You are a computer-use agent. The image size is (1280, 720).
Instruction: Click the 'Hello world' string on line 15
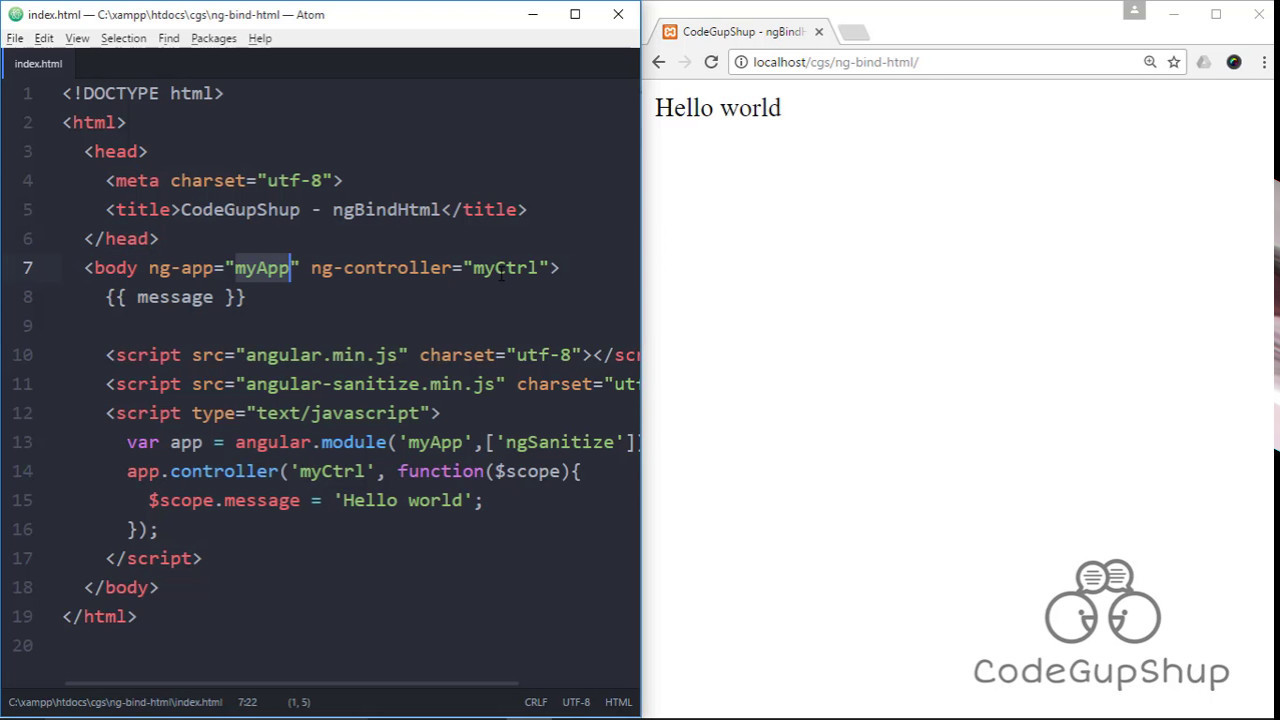point(402,500)
